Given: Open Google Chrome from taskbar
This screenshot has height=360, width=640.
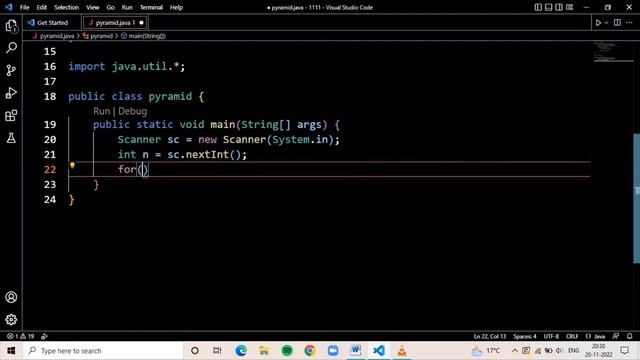Looking at the screenshot, I should [310, 351].
